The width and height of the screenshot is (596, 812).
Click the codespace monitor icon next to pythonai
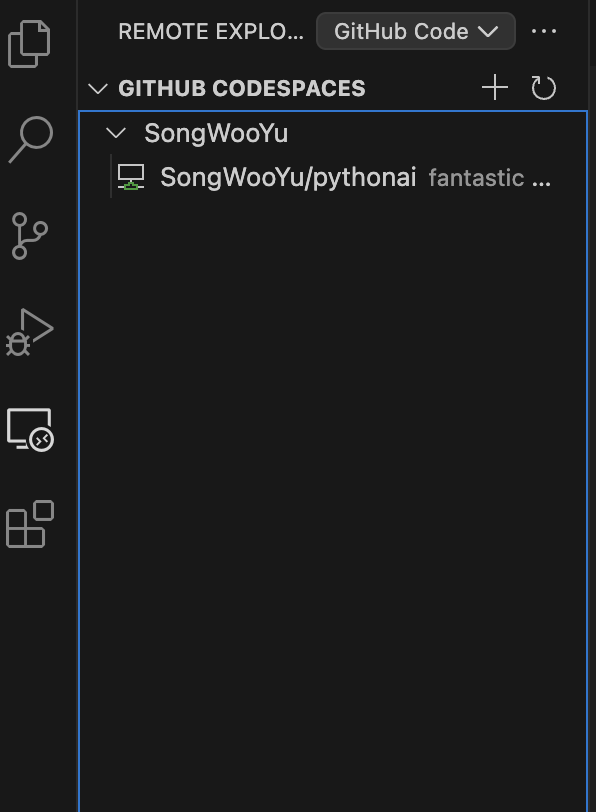[132, 178]
